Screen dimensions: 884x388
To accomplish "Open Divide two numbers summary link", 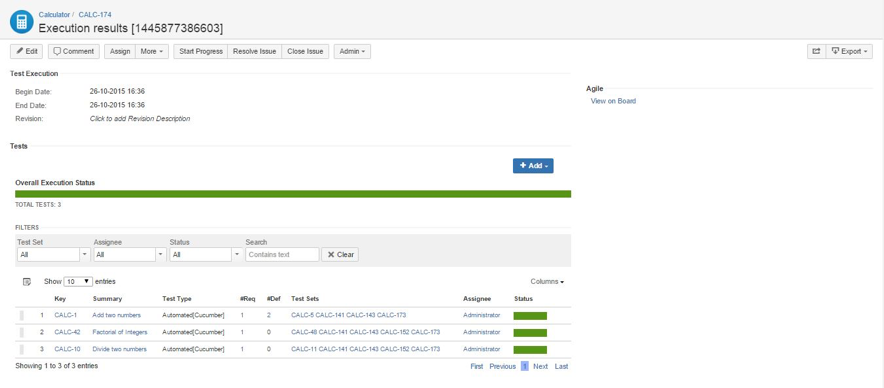I will point(120,349).
